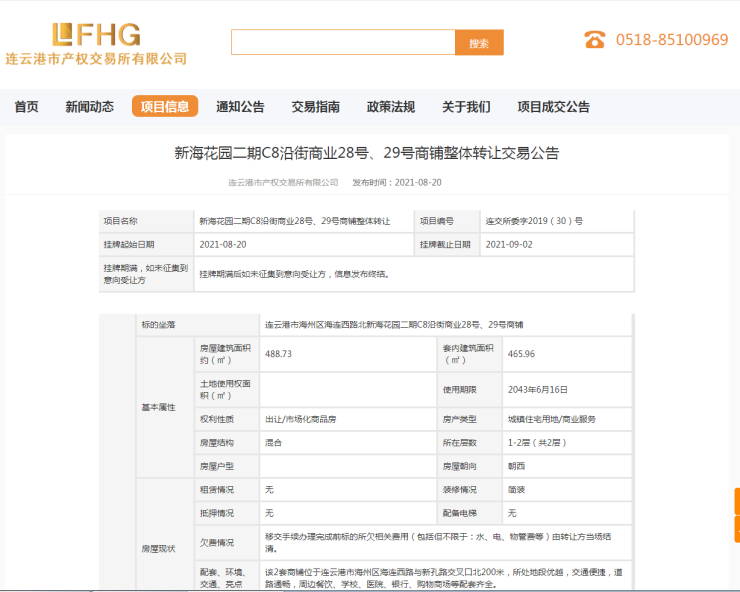Click the project number 连交所委字2019(30)号 cell
Viewport: 740px width, 592px height.
click(533, 220)
